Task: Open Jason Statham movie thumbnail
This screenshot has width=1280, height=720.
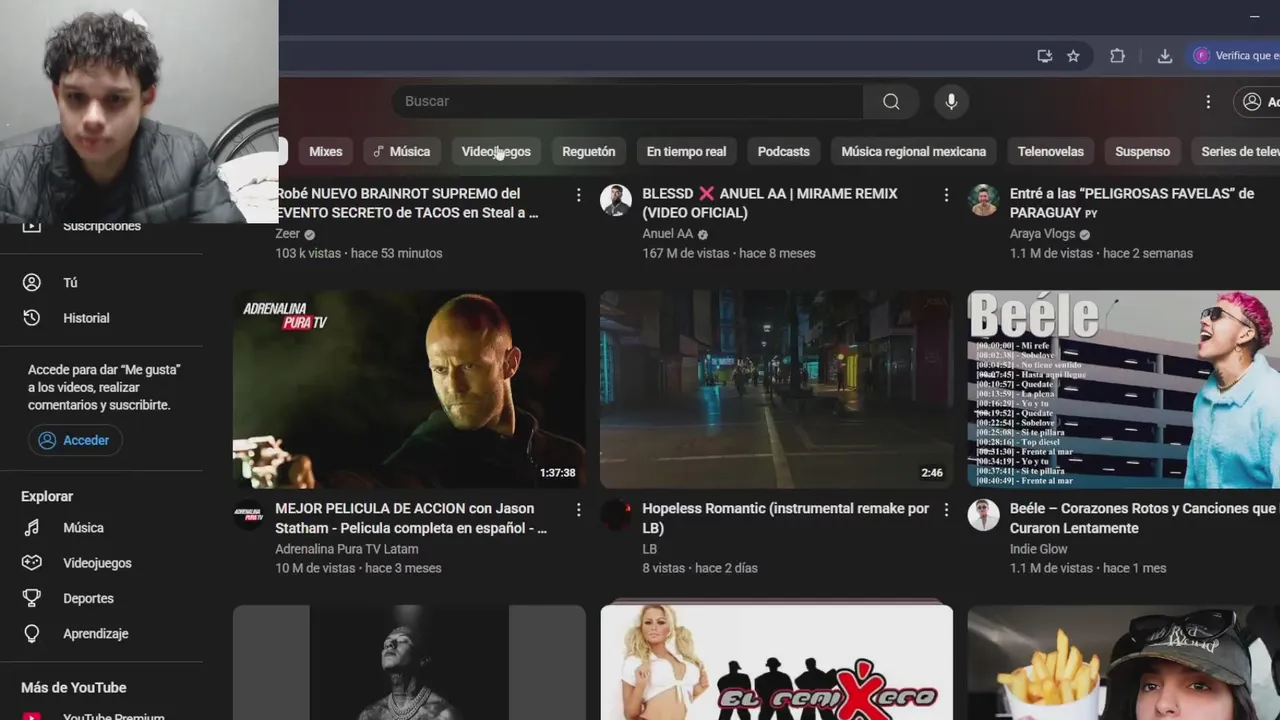Action: point(409,389)
